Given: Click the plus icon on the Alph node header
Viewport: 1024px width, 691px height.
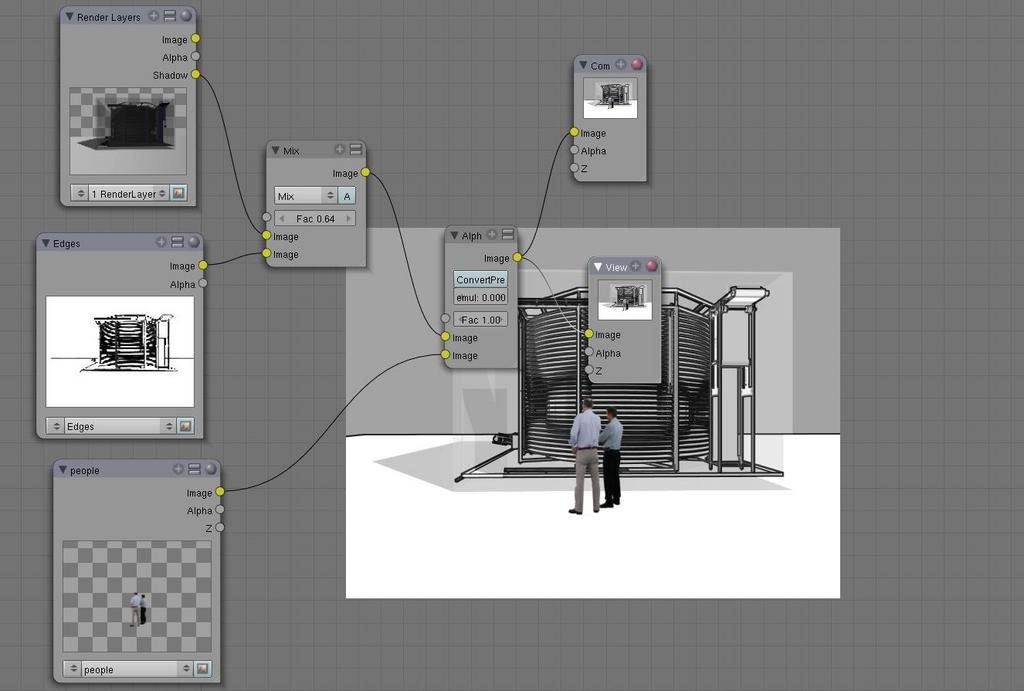Looking at the screenshot, I should click(492, 234).
